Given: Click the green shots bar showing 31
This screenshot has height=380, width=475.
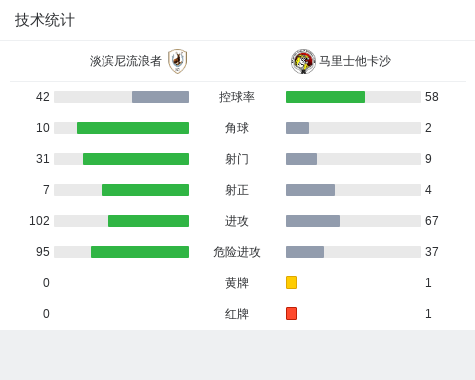Looking at the screenshot, I should click(x=136, y=159).
